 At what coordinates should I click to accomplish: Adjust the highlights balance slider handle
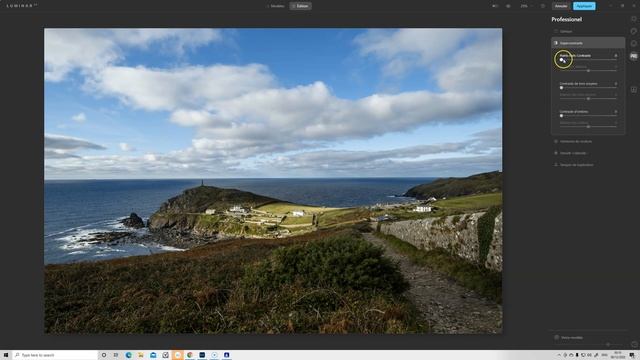click(x=588, y=71)
